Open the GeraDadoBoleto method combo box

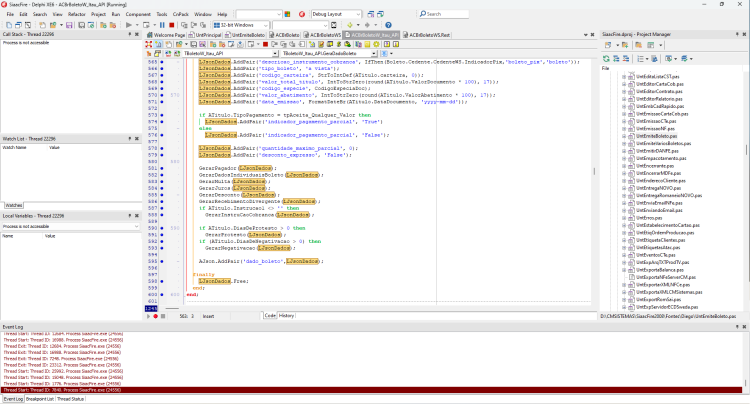click(374, 54)
